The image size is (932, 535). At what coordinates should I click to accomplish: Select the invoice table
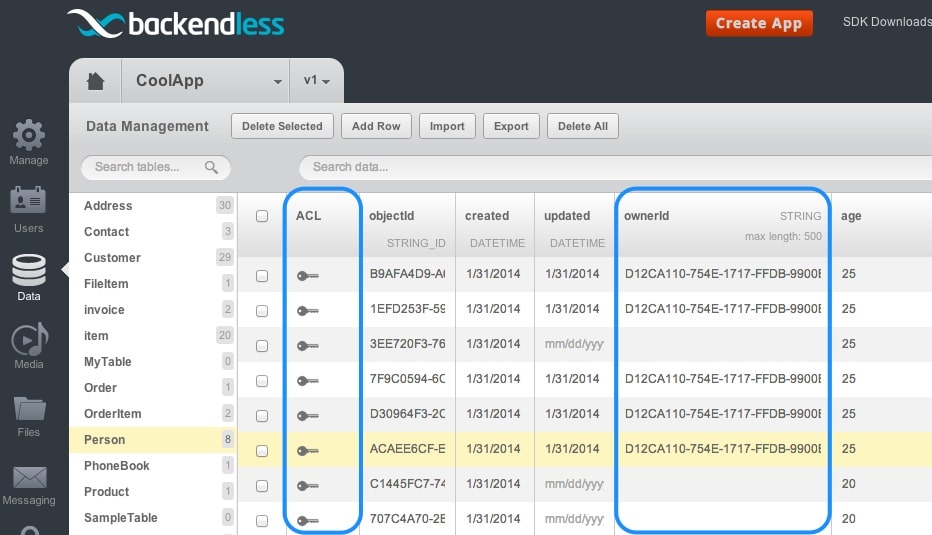pyautogui.click(x=153, y=310)
